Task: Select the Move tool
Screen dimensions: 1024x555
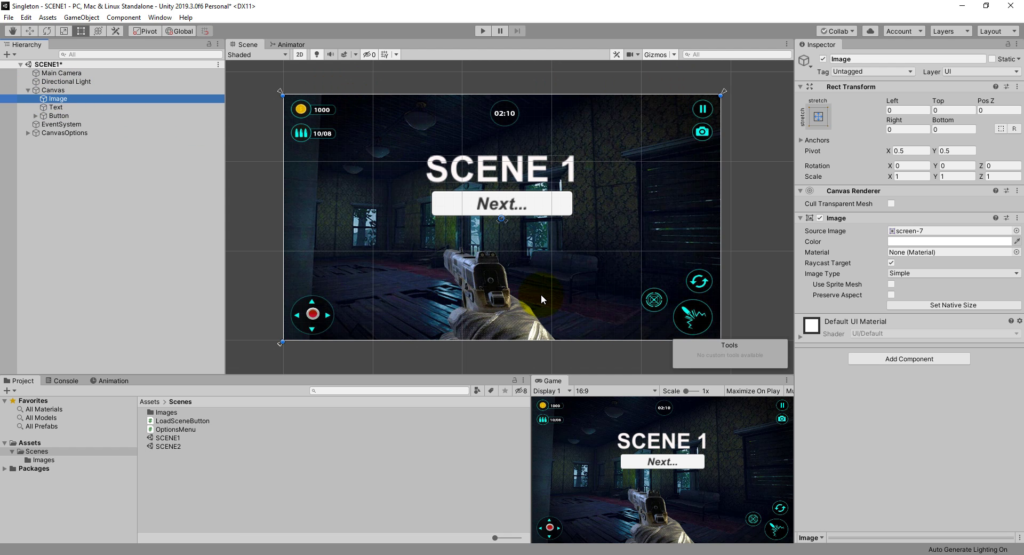Action: (29, 31)
